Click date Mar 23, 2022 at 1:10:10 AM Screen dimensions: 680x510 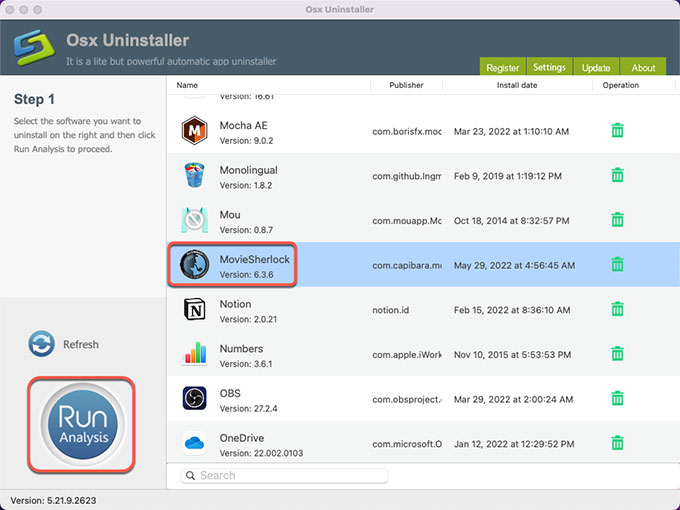coord(511,131)
